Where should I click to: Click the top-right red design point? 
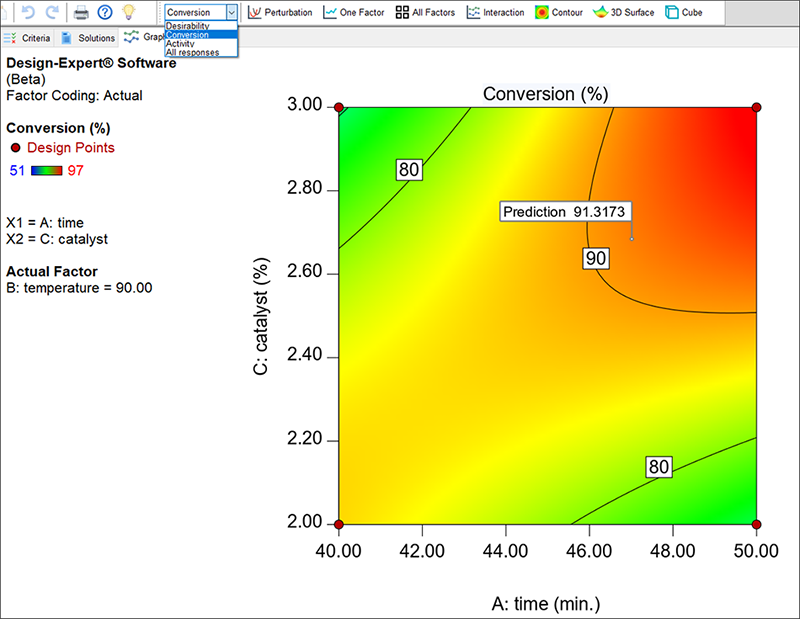tap(756, 107)
